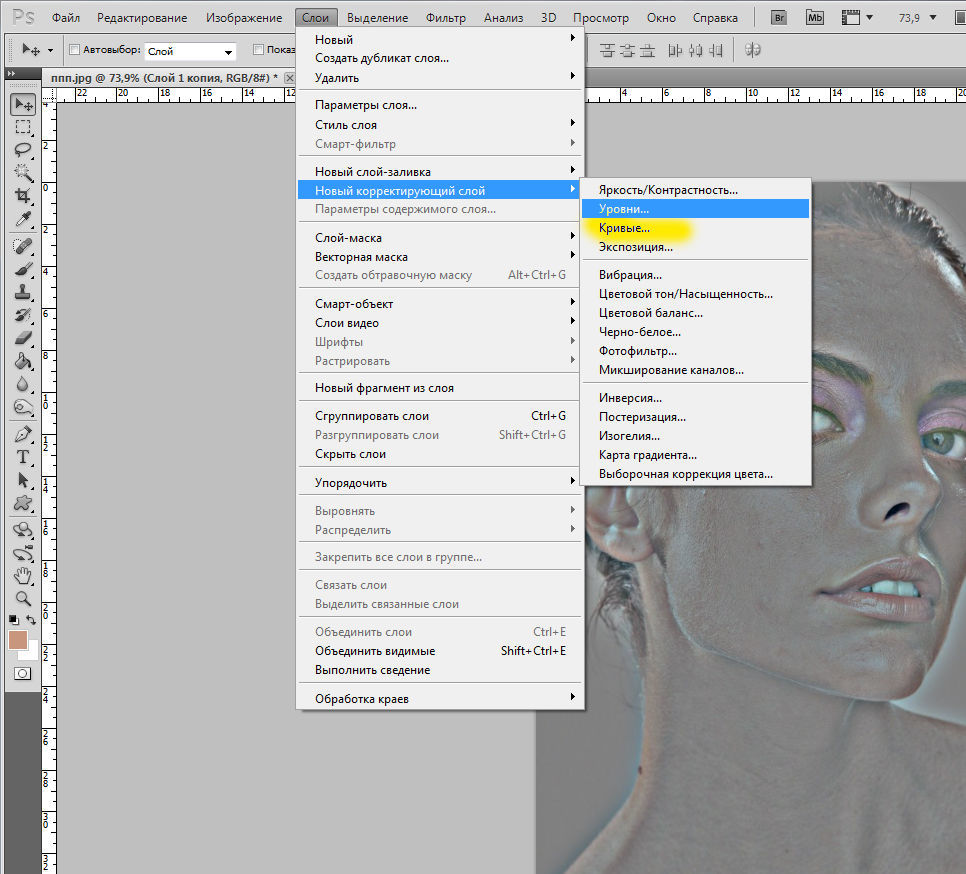Toggle the Показ transform controls checkbox

click(x=258, y=49)
